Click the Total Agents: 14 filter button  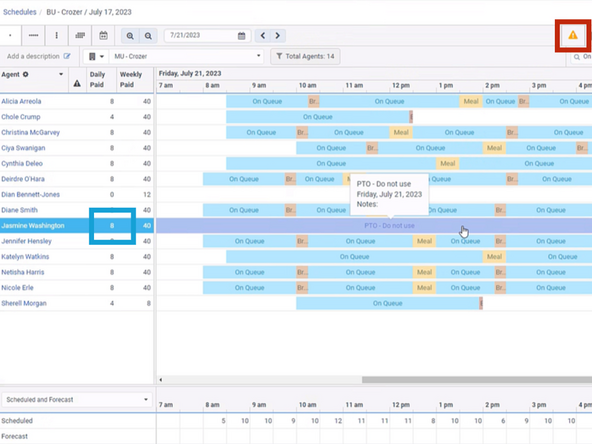305,56
